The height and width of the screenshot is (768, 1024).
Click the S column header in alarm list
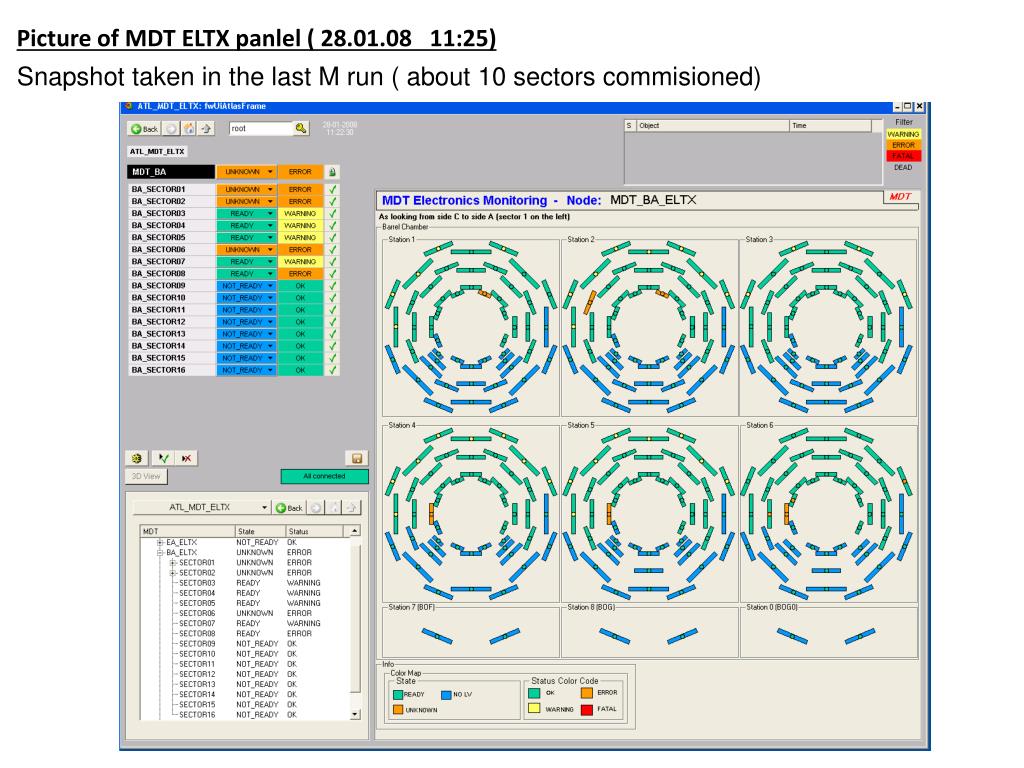pyautogui.click(x=630, y=125)
